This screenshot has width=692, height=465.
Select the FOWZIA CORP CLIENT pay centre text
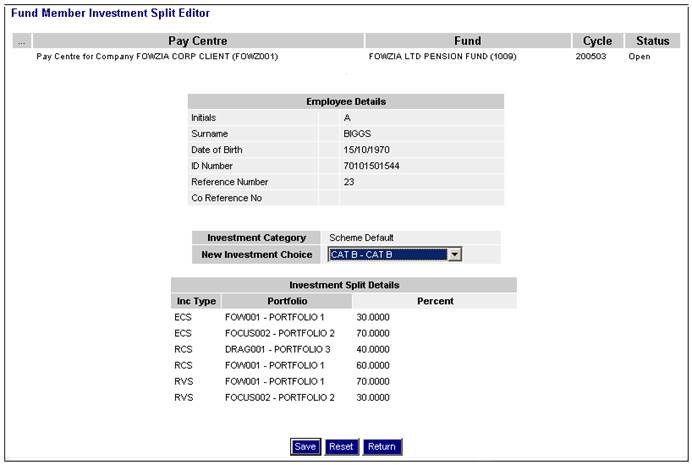pyautogui.click(x=157, y=56)
